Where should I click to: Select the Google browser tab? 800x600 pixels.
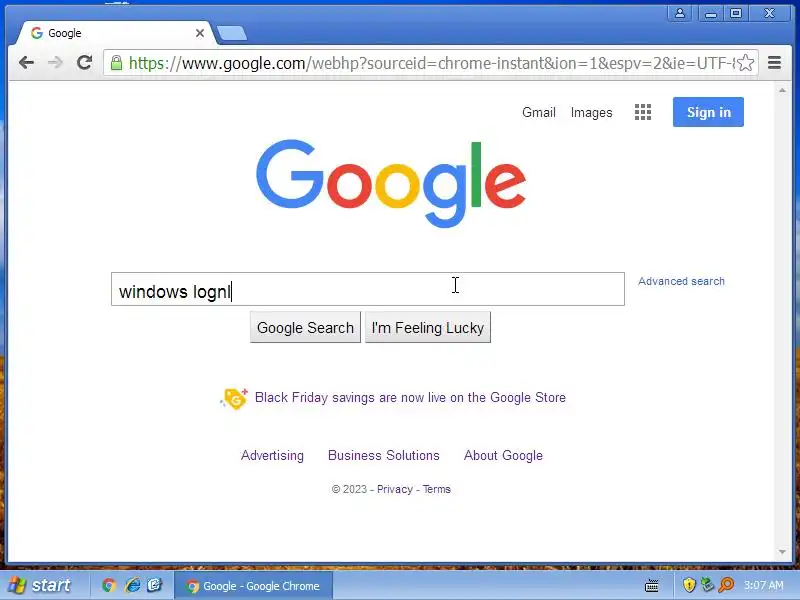115,33
